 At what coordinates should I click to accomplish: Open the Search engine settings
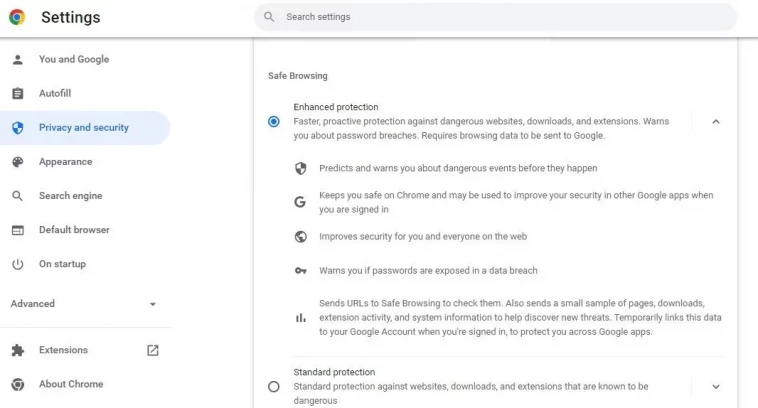click(85, 196)
